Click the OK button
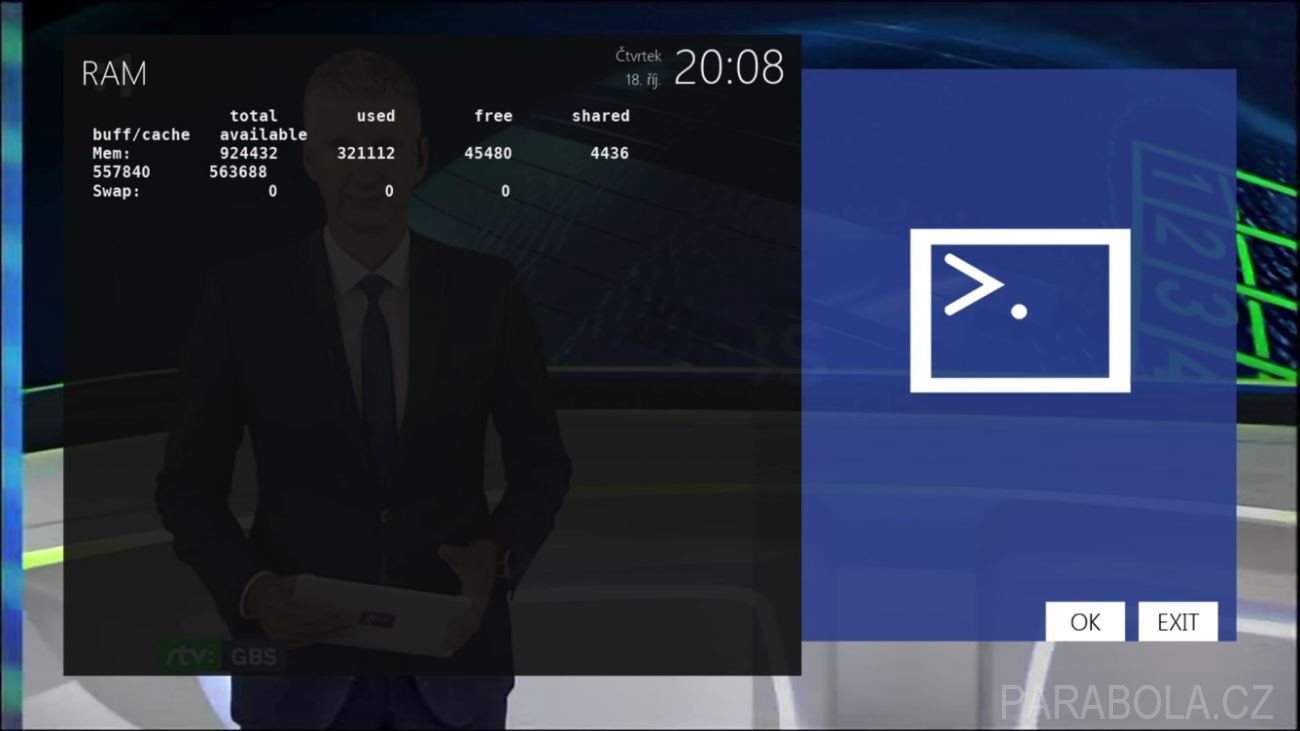This screenshot has height=731, width=1300. [x=1085, y=622]
